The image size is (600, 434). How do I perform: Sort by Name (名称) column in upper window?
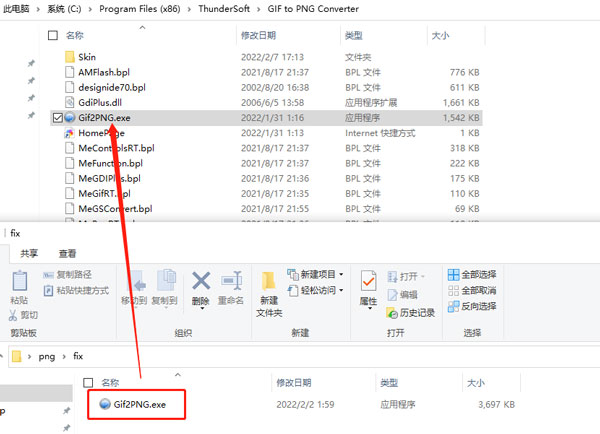point(75,36)
